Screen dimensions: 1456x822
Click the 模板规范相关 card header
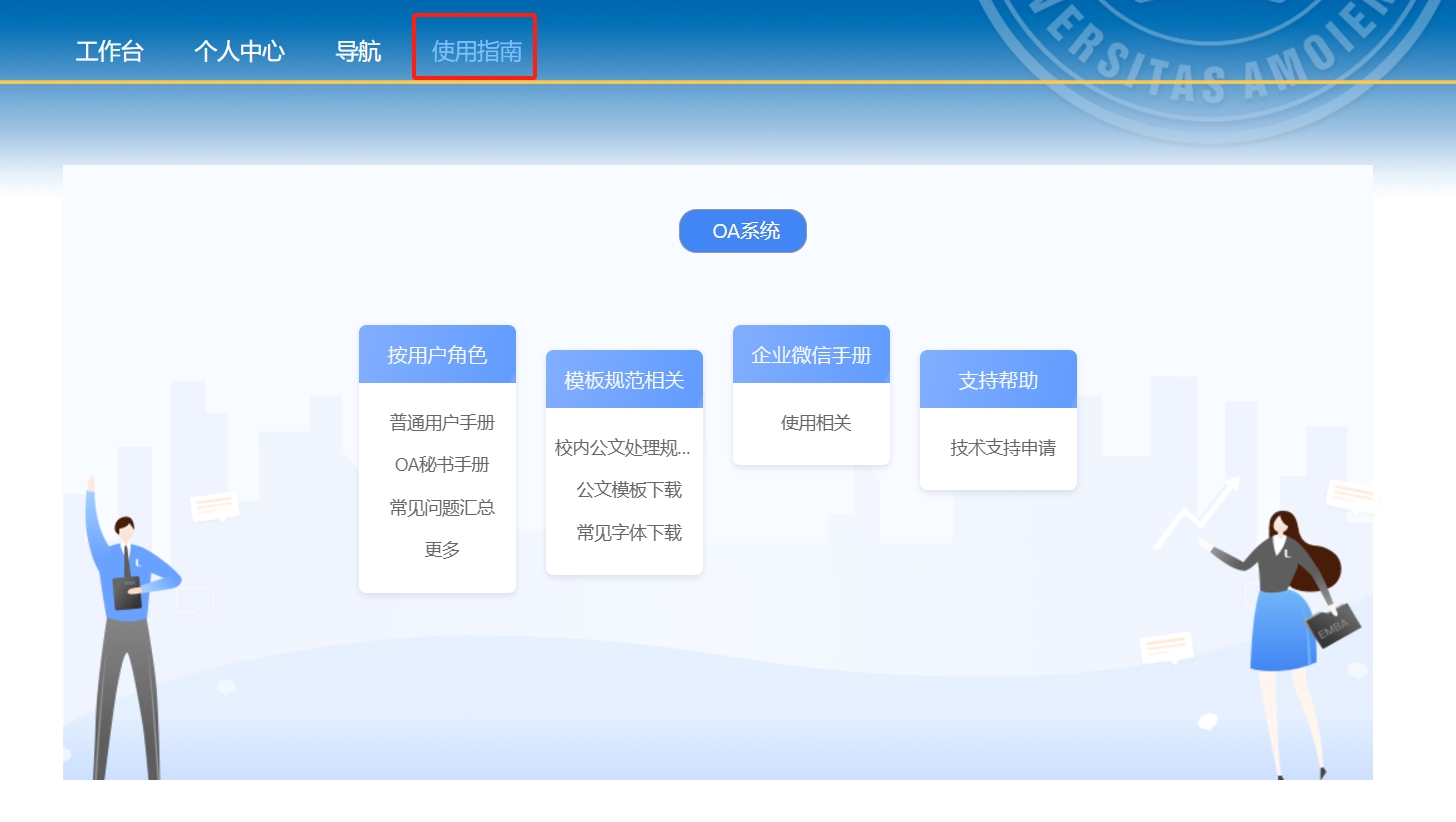(624, 380)
